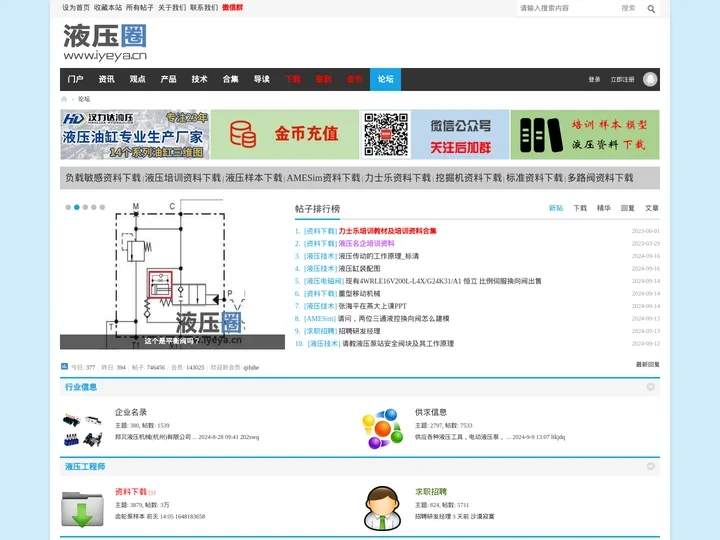Click 联系我们 in top bar
The image size is (720, 540).
click(204, 8)
